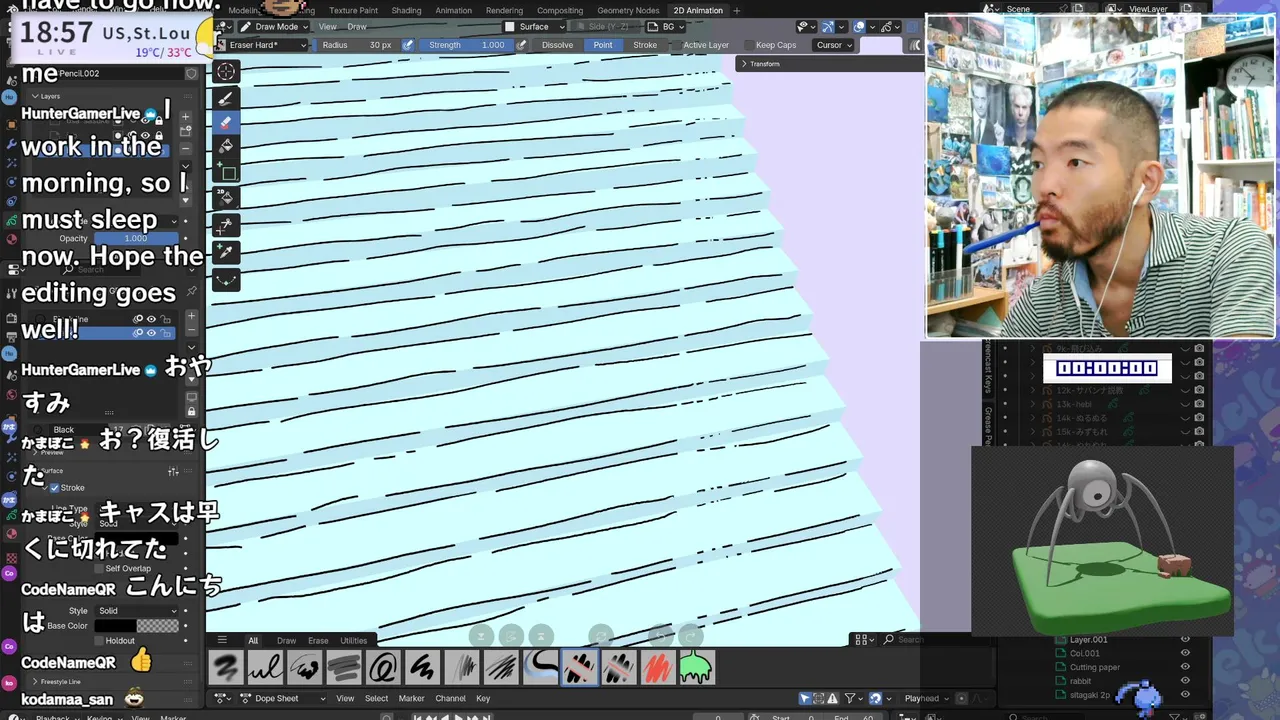Open the Solid style dropdown
The width and height of the screenshot is (1280, 720).
click(x=138, y=610)
